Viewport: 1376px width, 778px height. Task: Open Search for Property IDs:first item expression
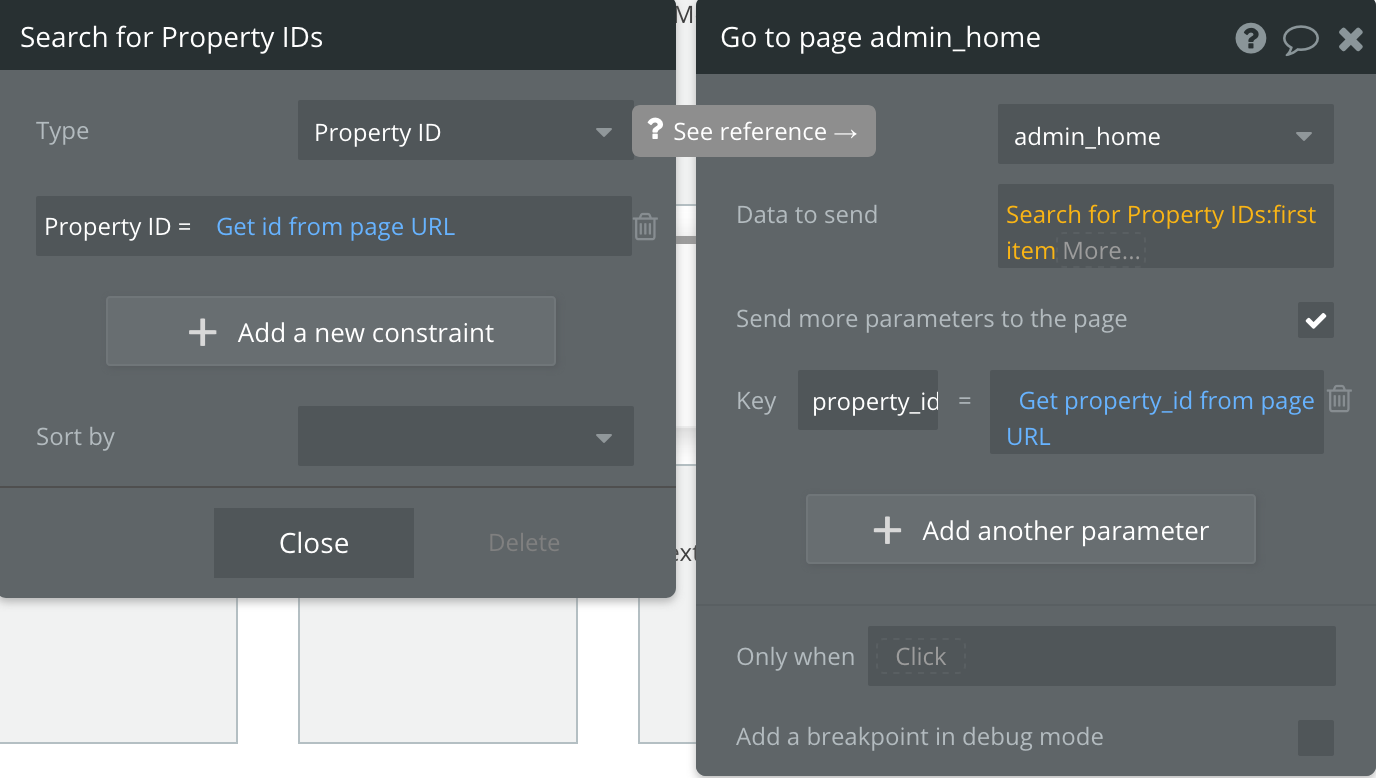1160,215
